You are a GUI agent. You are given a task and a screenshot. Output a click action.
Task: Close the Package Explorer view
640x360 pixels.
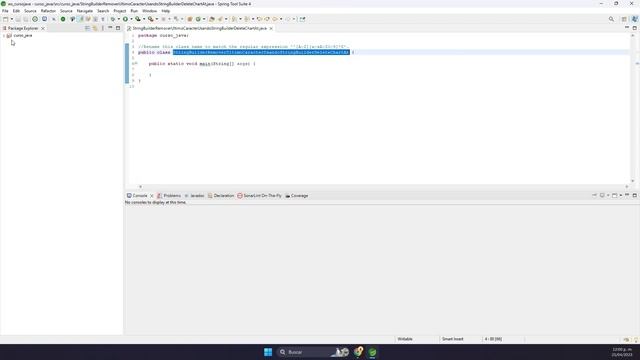(x=43, y=28)
